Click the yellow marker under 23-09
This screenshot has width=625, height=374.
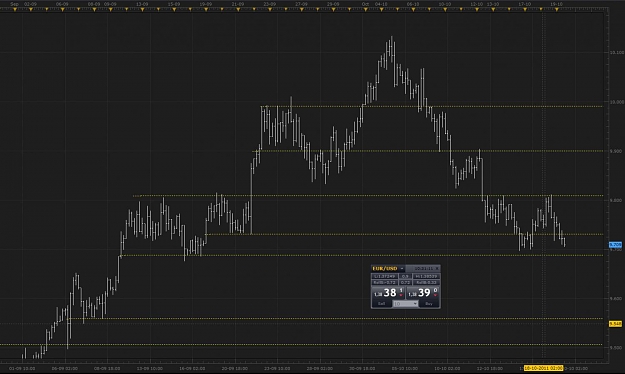pos(270,9)
